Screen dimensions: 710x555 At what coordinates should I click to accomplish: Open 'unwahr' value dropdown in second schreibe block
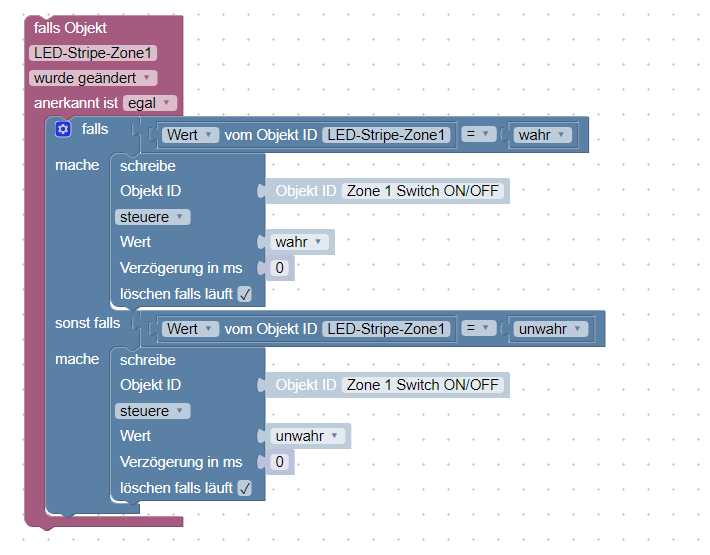[307, 436]
